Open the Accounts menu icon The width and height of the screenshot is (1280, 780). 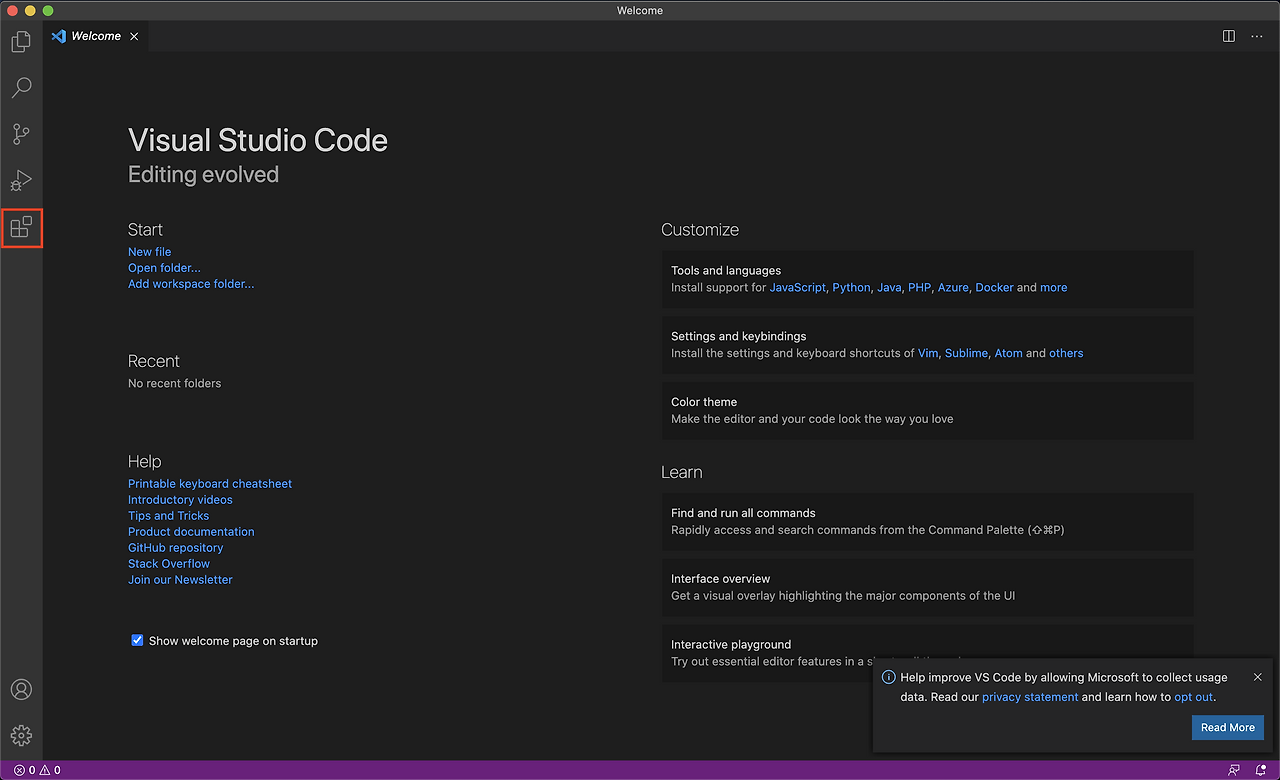21,690
